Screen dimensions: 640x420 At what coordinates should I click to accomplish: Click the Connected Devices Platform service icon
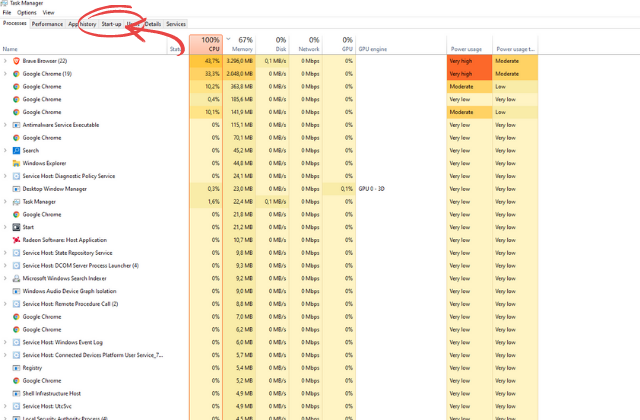[16, 355]
